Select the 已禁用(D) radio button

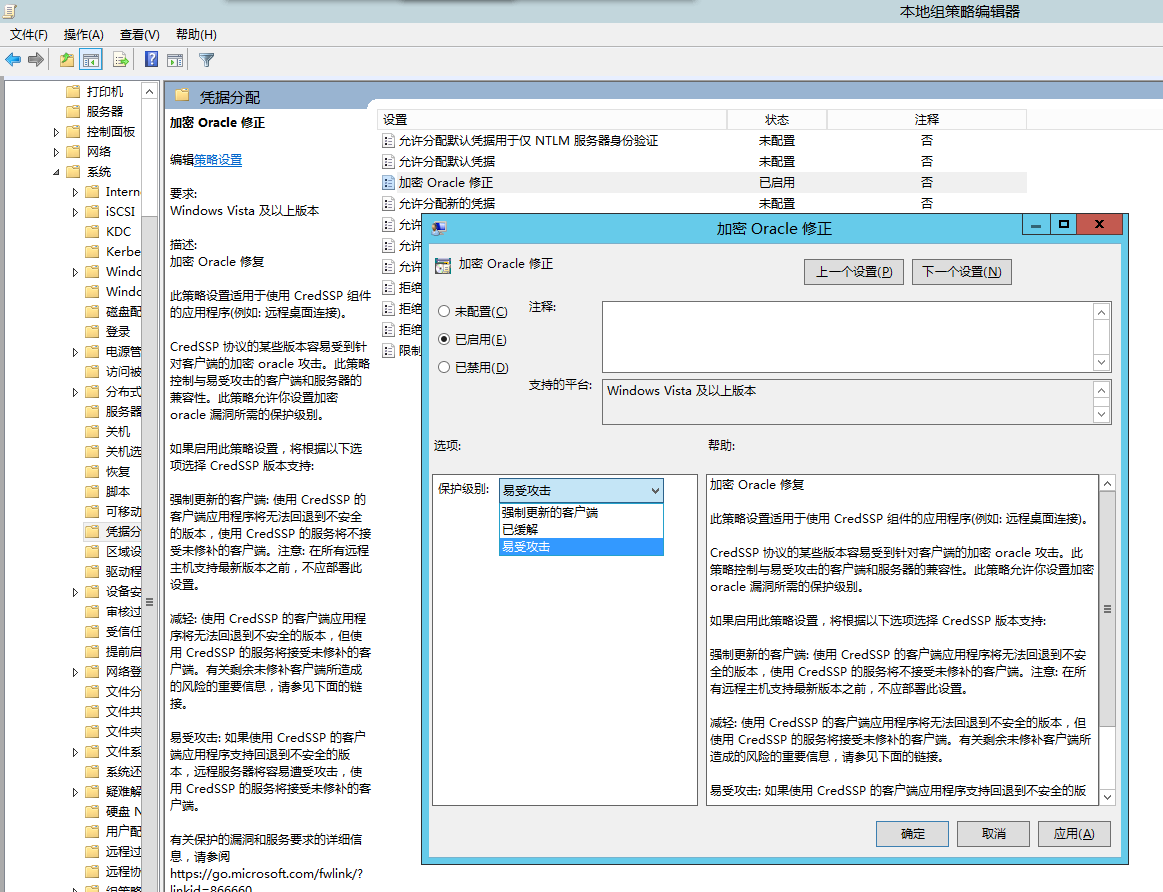point(444,367)
